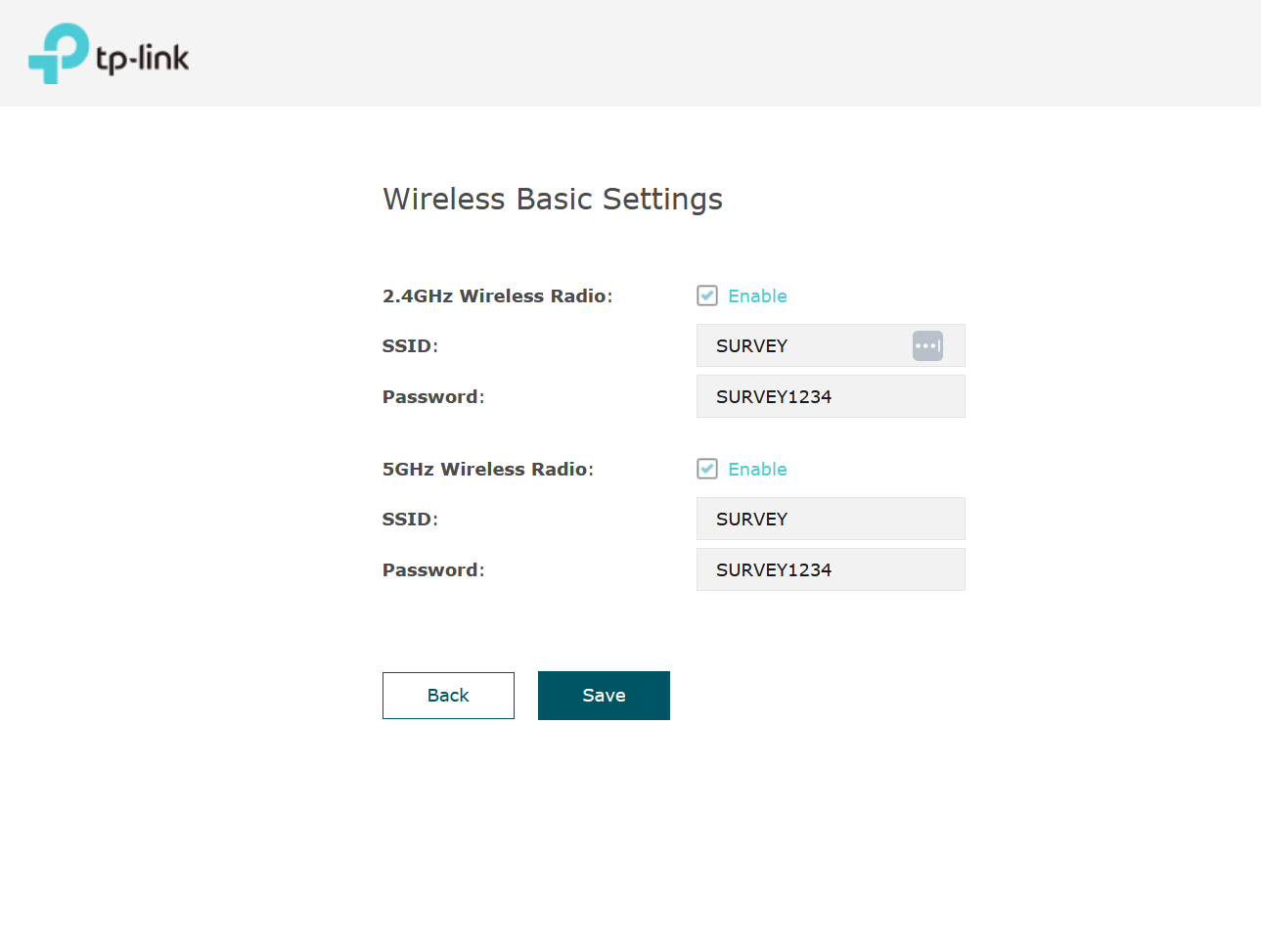Focus the 2.4GHz Password field
This screenshot has width=1261, height=952.
pos(830,396)
